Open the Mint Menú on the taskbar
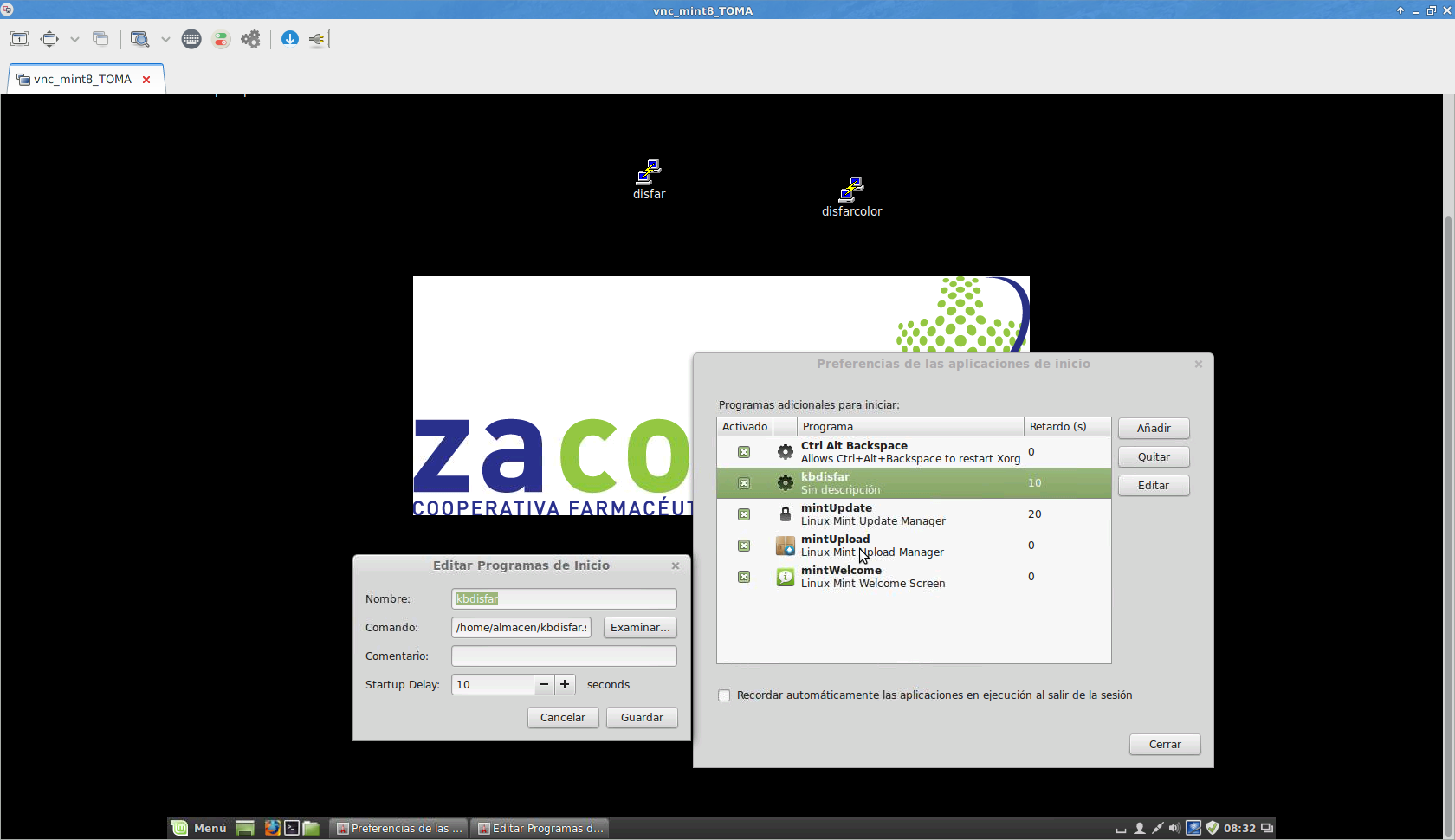The width and height of the screenshot is (1455, 840). tap(200, 828)
